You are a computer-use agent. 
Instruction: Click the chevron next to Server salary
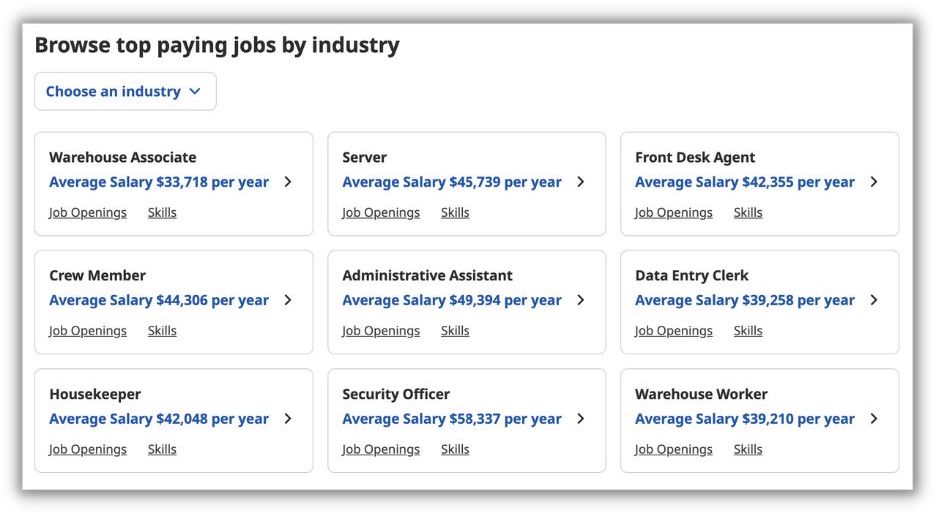(x=581, y=182)
